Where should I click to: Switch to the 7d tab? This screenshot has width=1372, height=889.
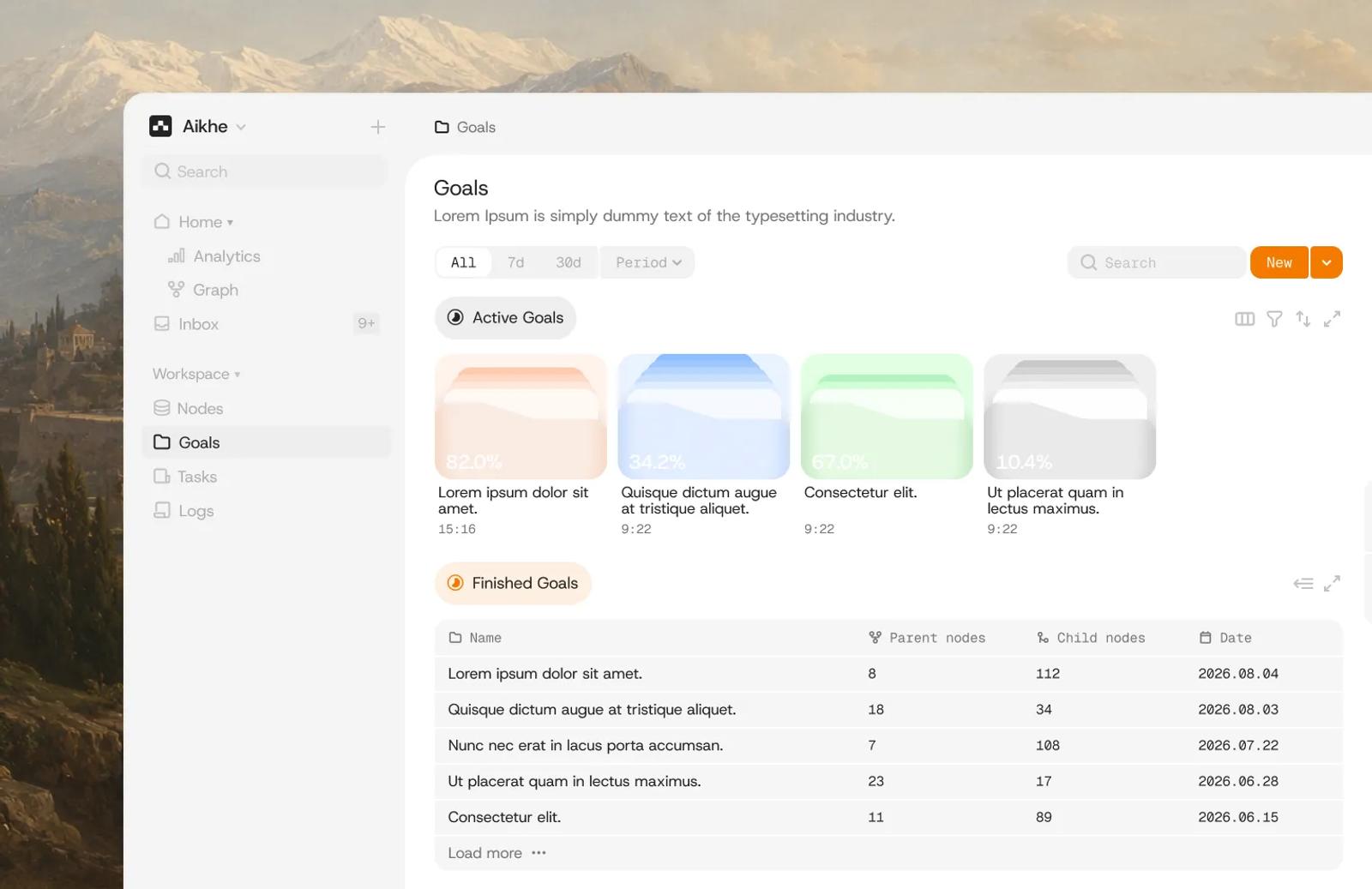[515, 262]
